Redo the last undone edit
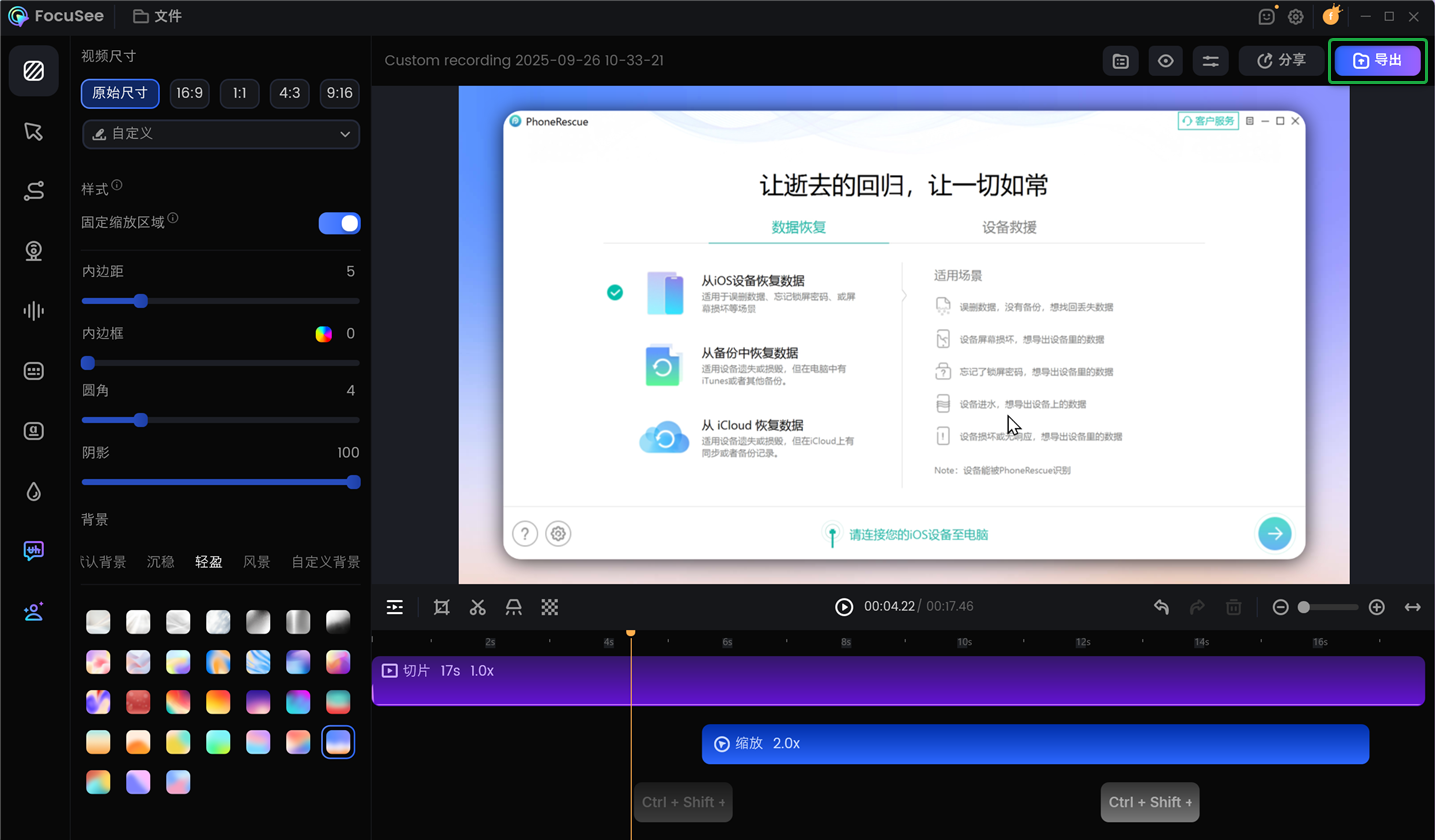1435x840 pixels. tap(1197, 607)
